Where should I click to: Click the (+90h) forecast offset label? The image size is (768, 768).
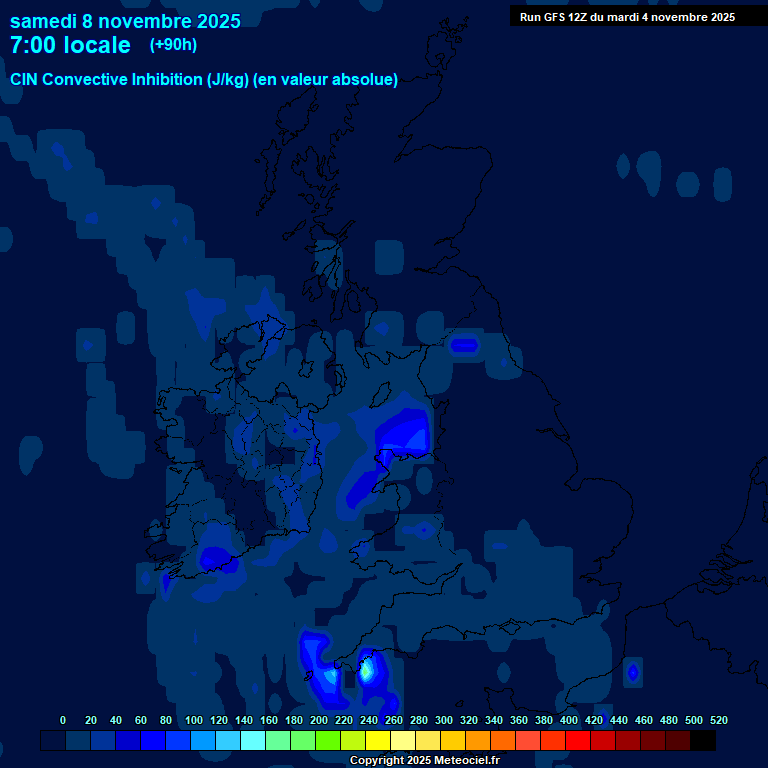(x=173, y=45)
